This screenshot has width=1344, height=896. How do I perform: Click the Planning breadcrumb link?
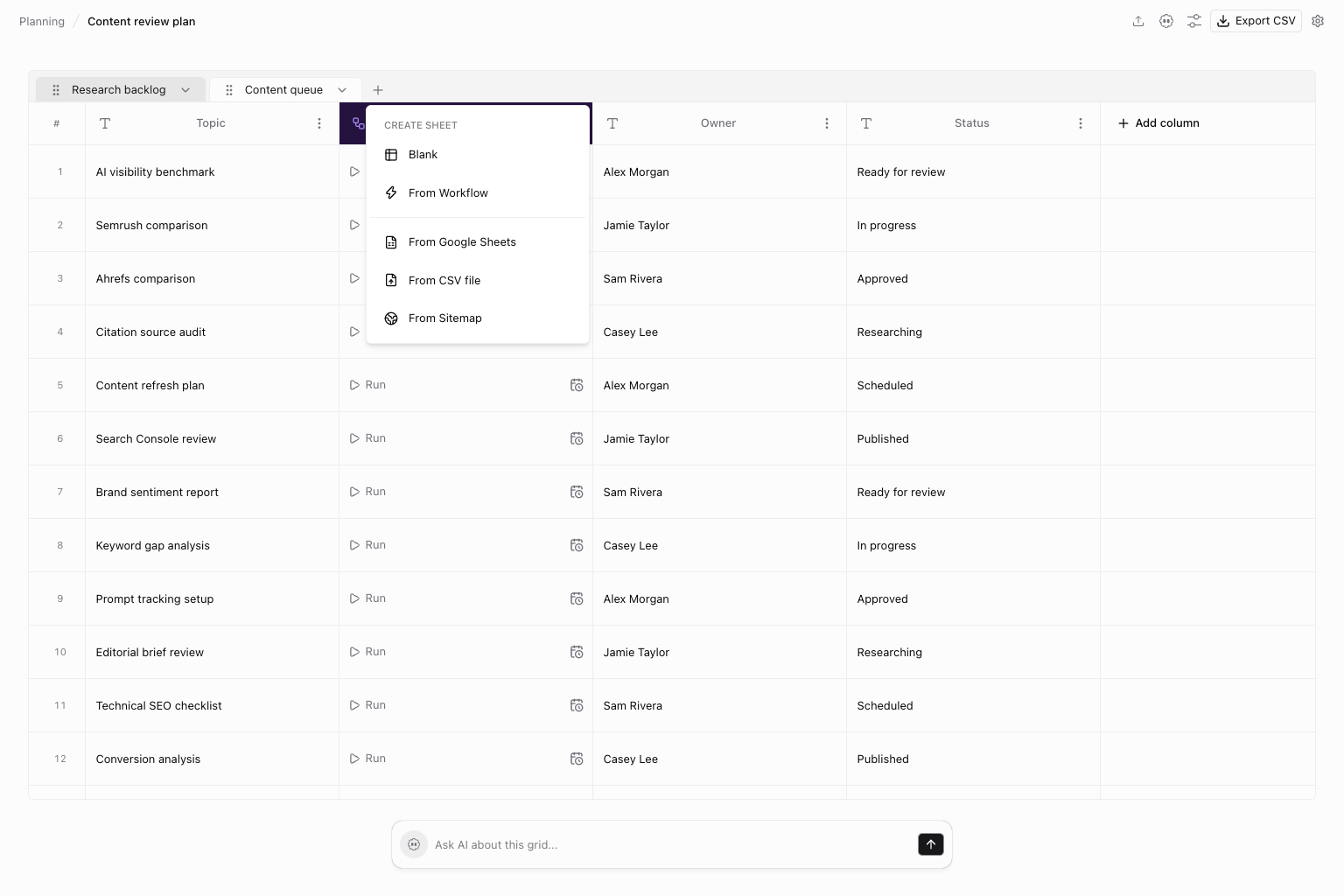tap(42, 21)
